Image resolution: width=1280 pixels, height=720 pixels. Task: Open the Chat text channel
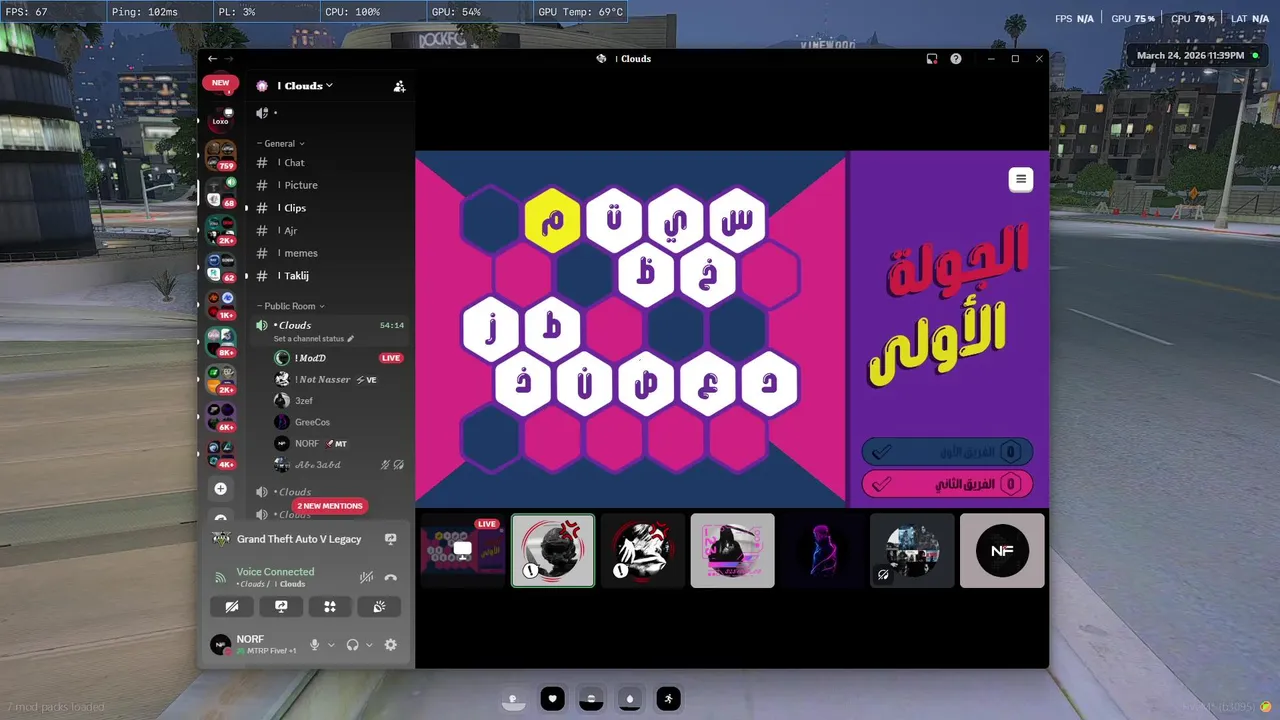point(330,163)
